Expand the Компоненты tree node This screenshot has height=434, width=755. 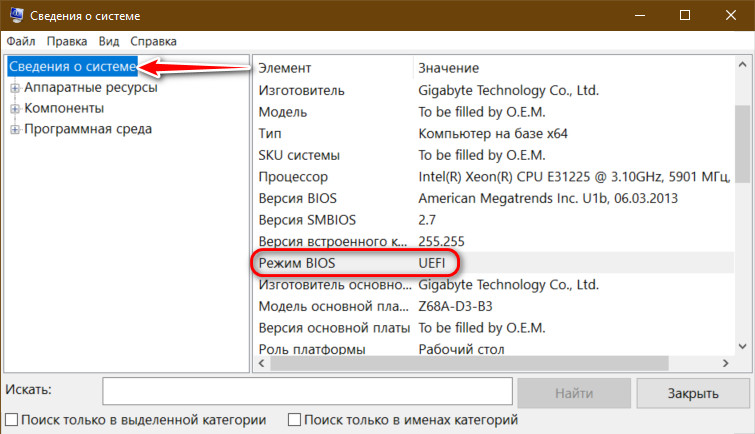click(x=15, y=109)
